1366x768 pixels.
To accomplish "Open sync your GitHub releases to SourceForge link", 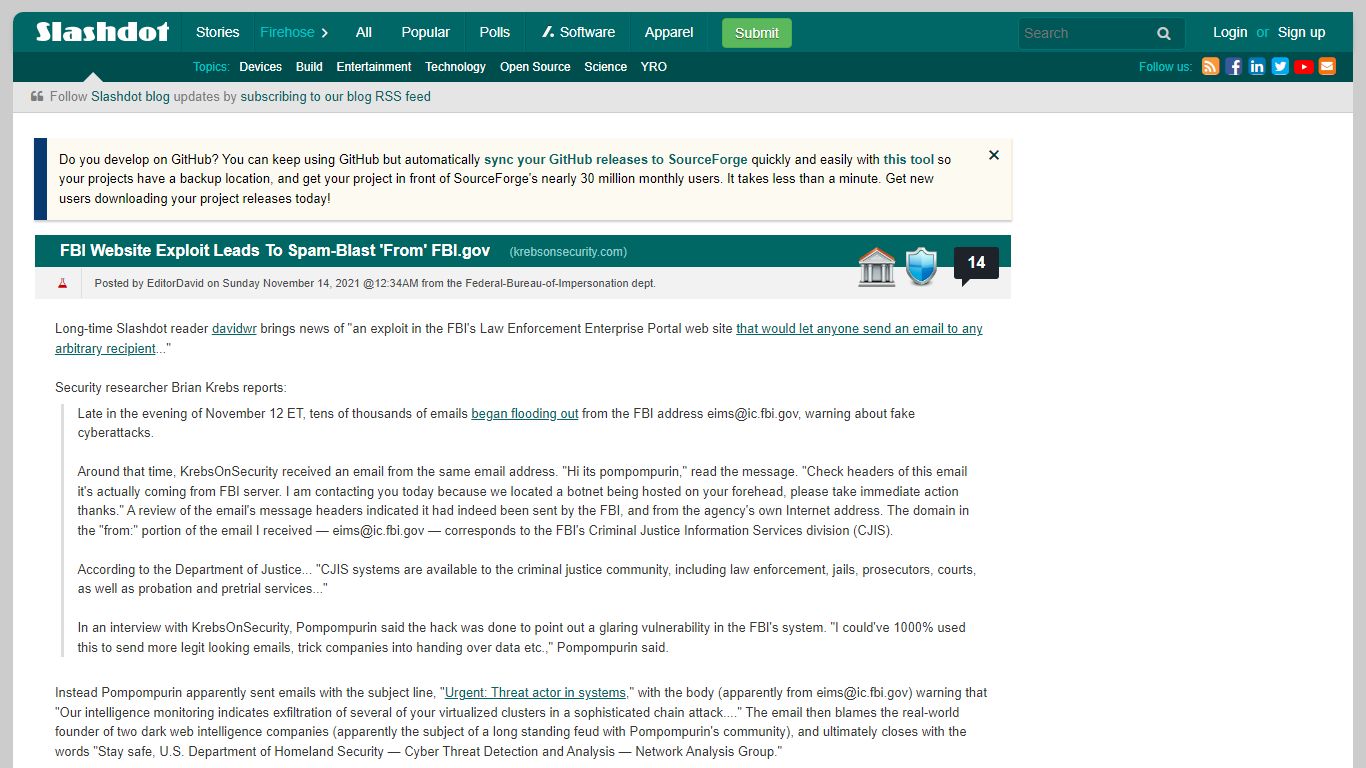I will [616, 159].
